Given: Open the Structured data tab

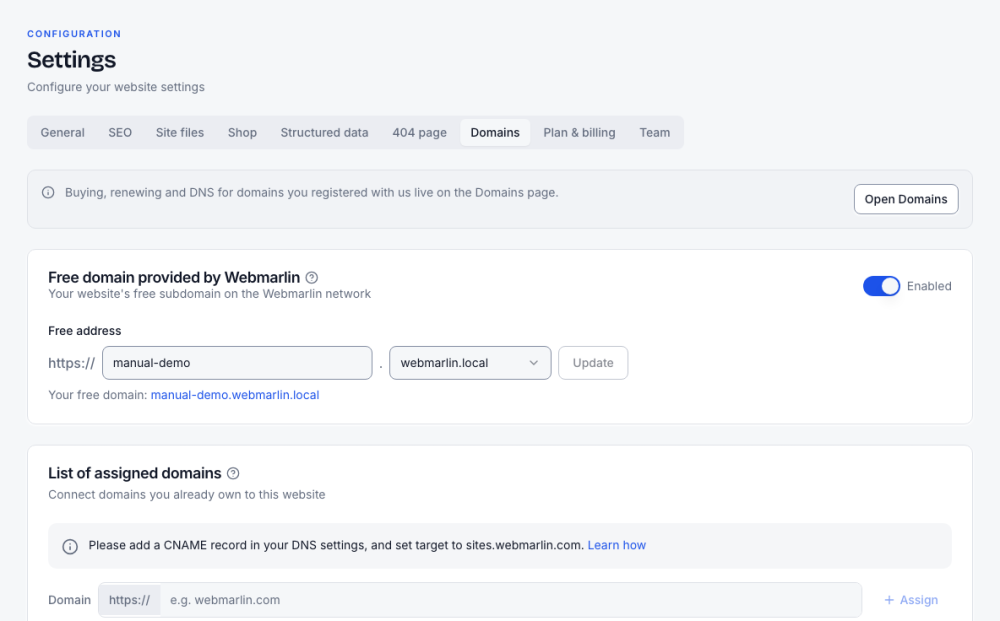Looking at the screenshot, I should coord(325,133).
